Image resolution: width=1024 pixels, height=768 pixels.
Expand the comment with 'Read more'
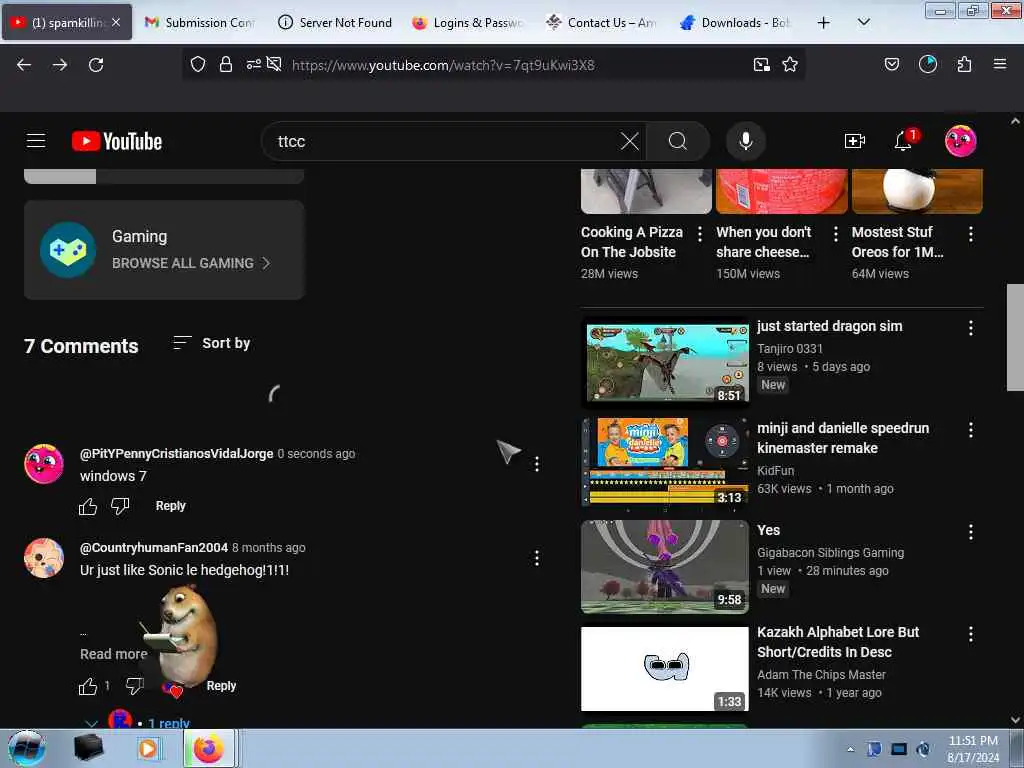click(114, 654)
